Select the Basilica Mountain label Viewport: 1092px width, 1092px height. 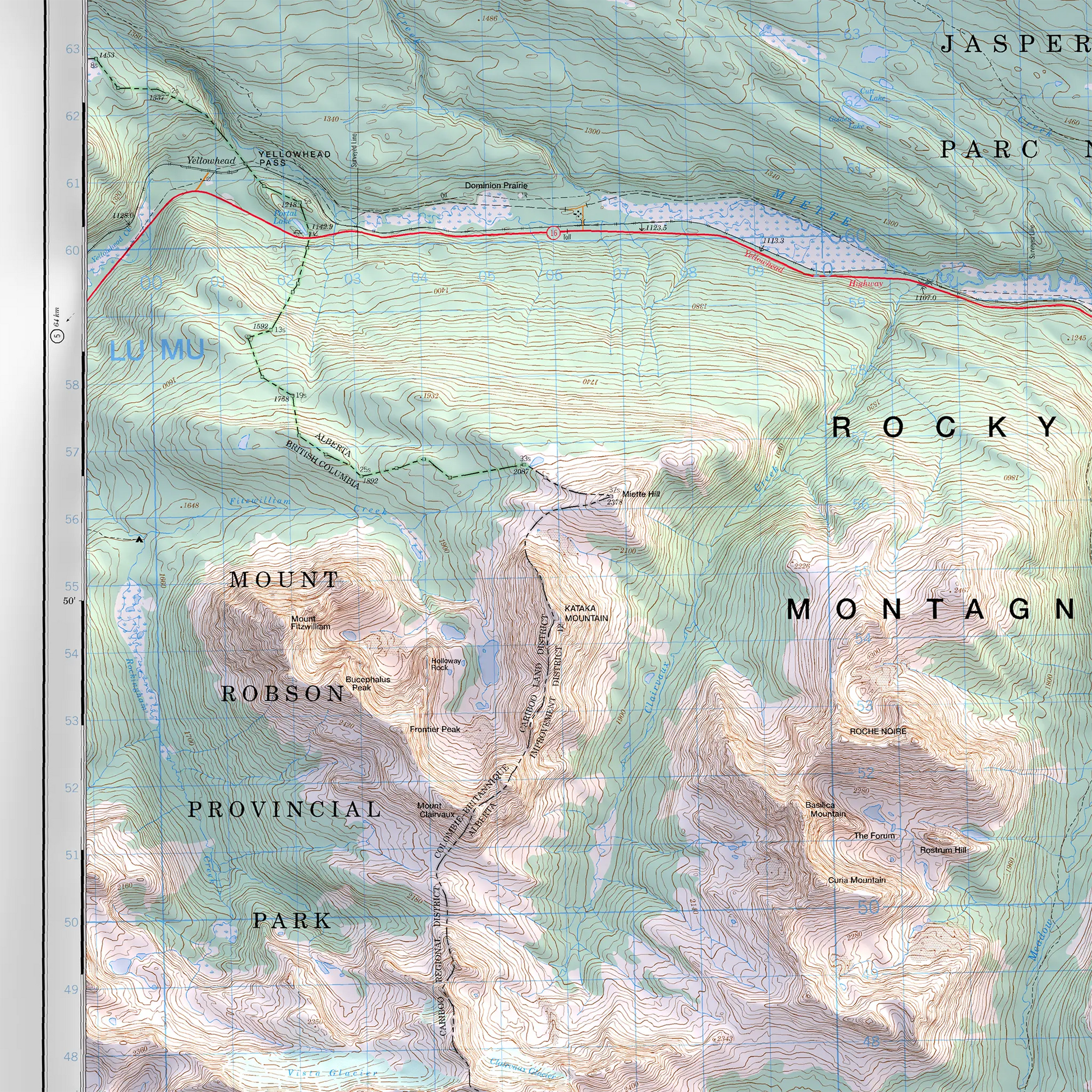click(x=825, y=809)
